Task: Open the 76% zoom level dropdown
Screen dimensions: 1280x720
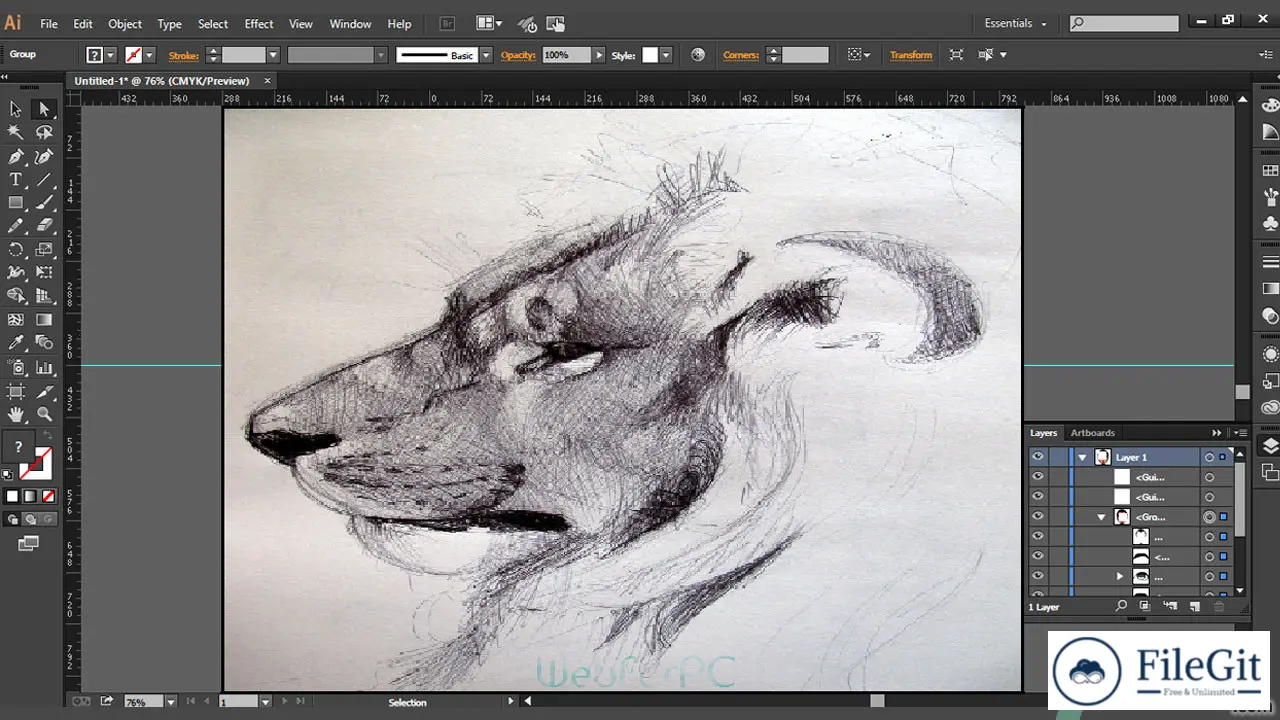Action: click(x=170, y=702)
